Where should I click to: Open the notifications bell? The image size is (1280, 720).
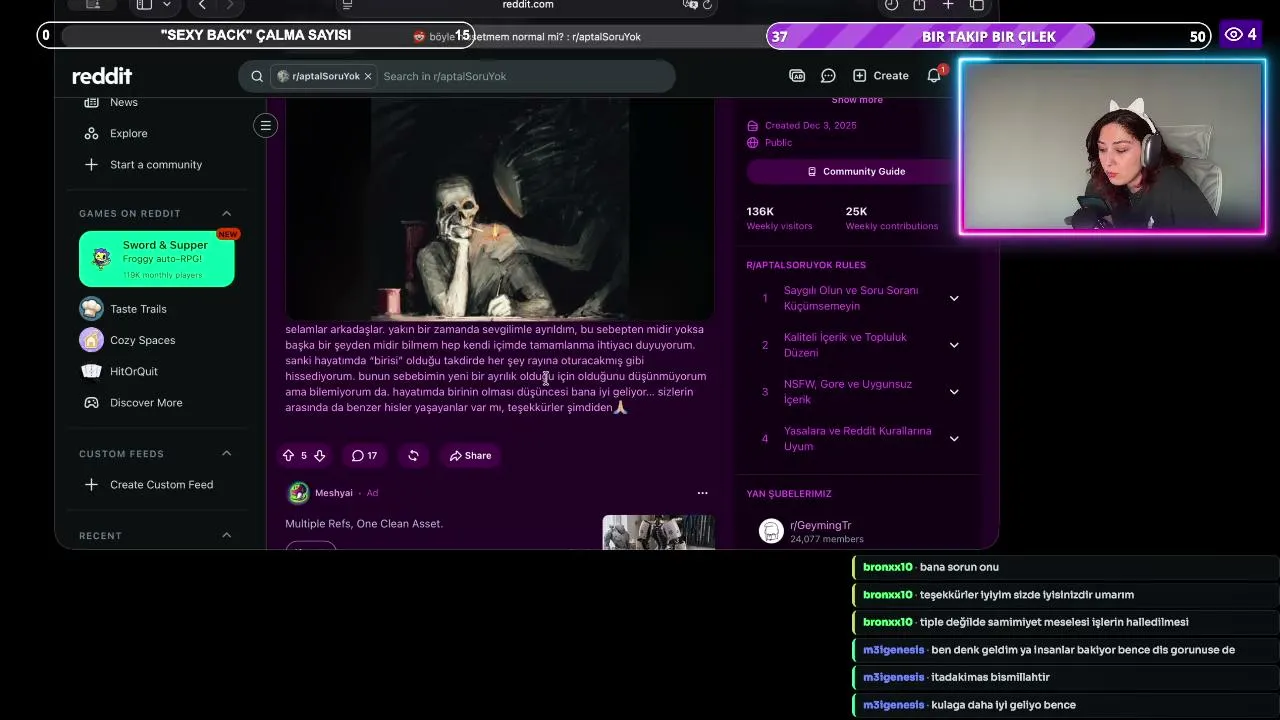click(934, 76)
